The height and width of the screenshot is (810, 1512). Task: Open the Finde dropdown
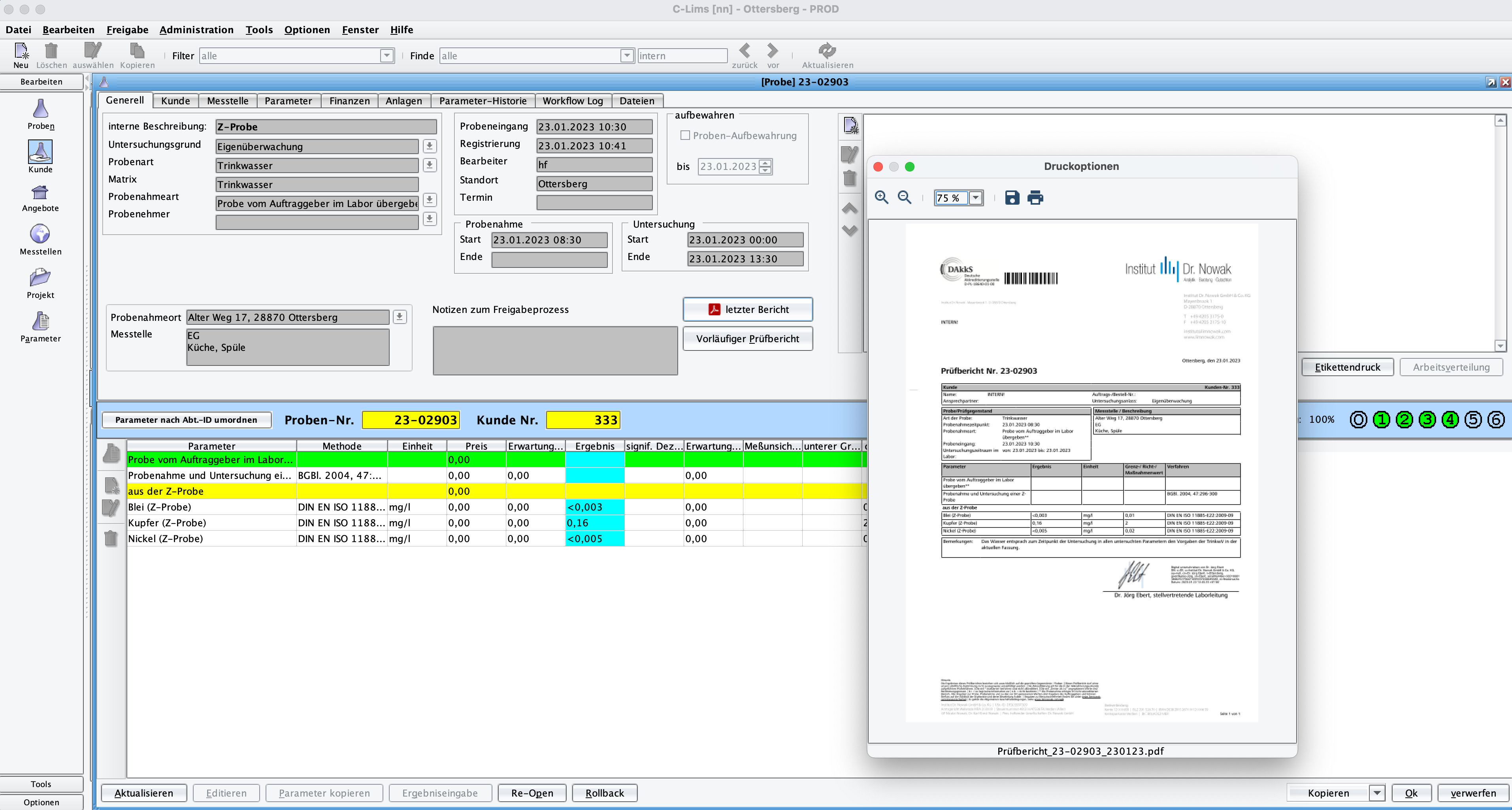(x=627, y=56)
